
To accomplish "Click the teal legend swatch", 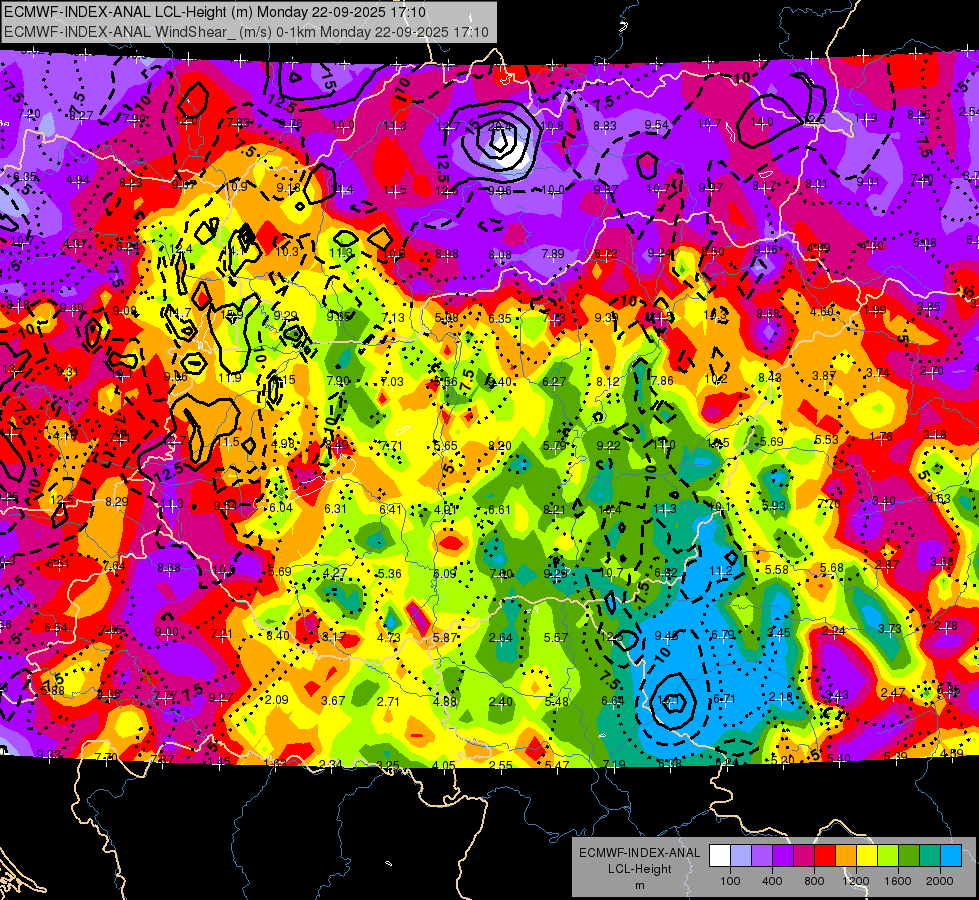I will coord(930,856).
